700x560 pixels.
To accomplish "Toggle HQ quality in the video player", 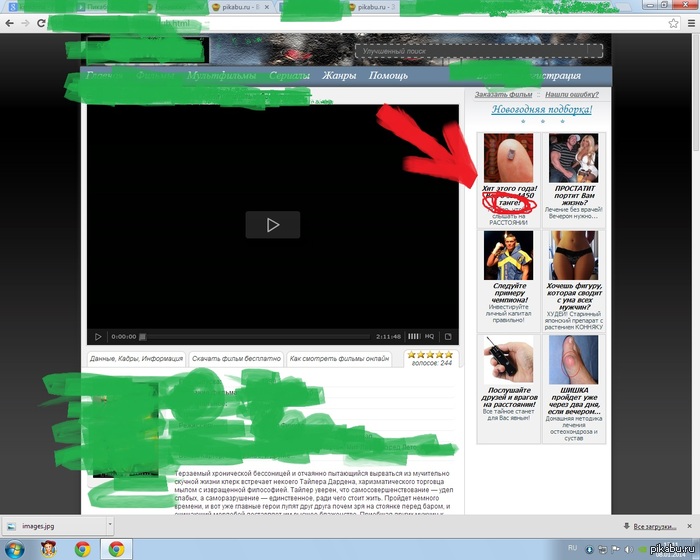I will (x=430, y=337).
